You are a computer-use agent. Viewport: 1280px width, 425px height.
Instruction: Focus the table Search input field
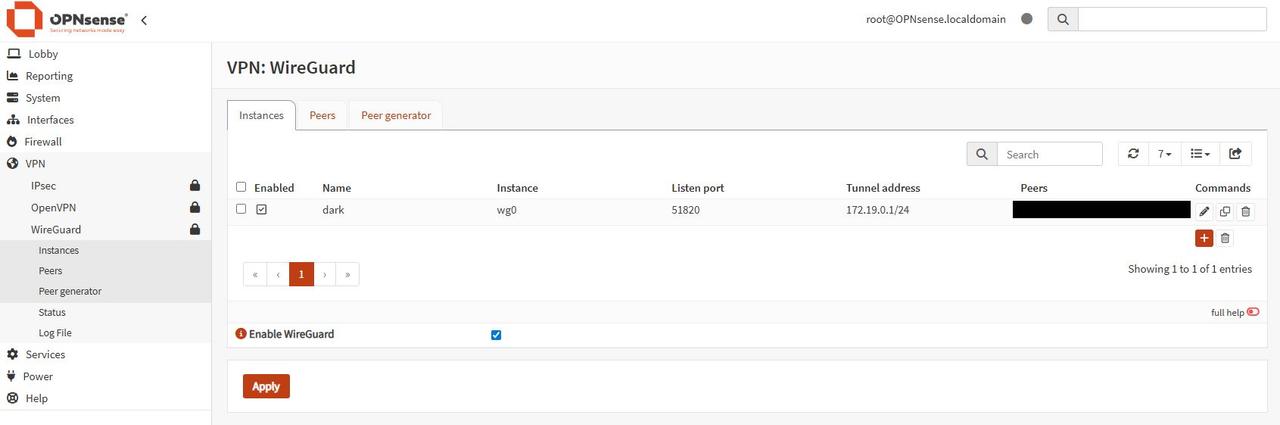[x=1049, y=154]
